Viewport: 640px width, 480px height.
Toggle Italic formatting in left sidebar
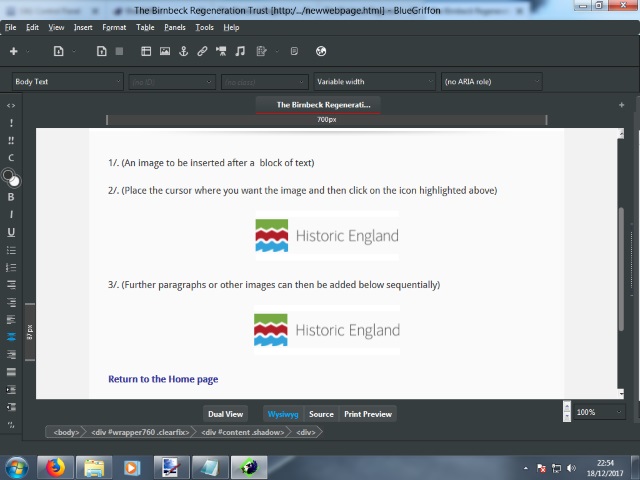[x=11, y=215]
